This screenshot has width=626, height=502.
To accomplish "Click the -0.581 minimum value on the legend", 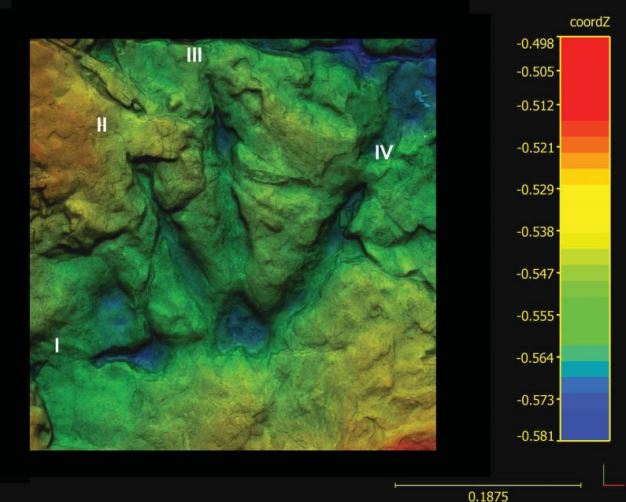I will (533, 436).
